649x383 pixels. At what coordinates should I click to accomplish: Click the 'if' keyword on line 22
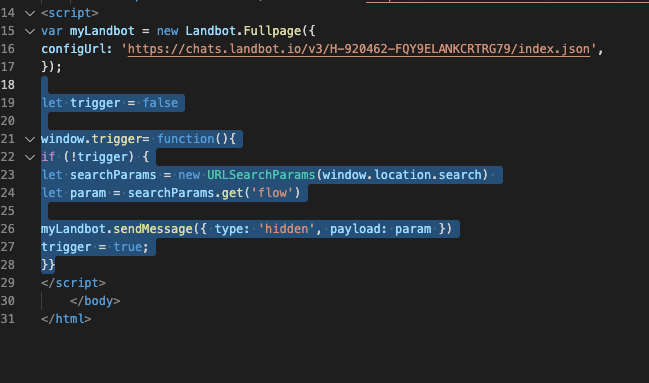click(x=48, y=157)
